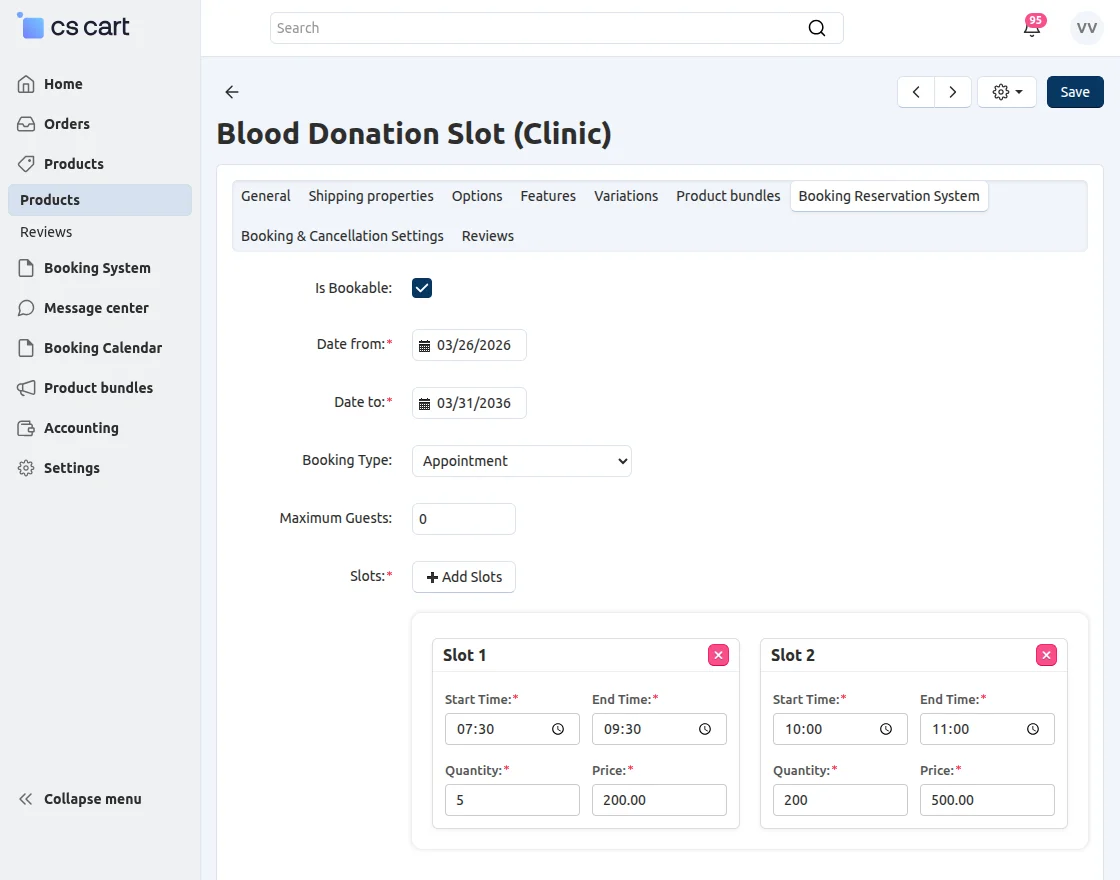Open the Booking & Cancellation Settings tab
Screen dimensions: 1120x880
(x=342, y=236)
